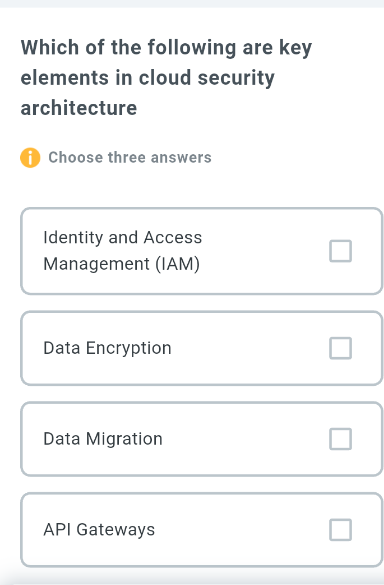Screen dimensions: 384x585
Task: Select the API Gateways answer card
Action: tap(202, 529)
